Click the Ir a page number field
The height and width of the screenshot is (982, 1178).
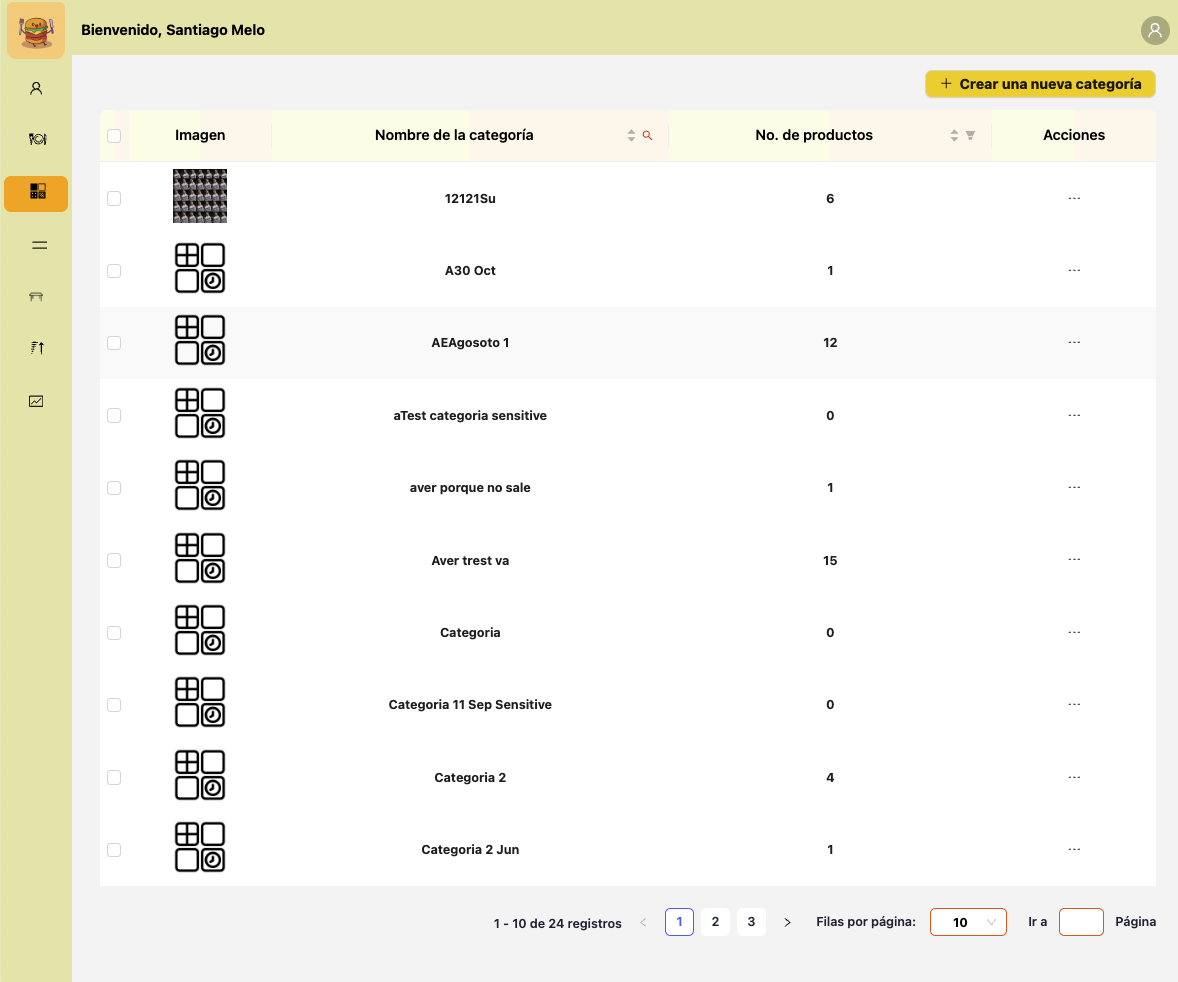[x=1081, y=922]
